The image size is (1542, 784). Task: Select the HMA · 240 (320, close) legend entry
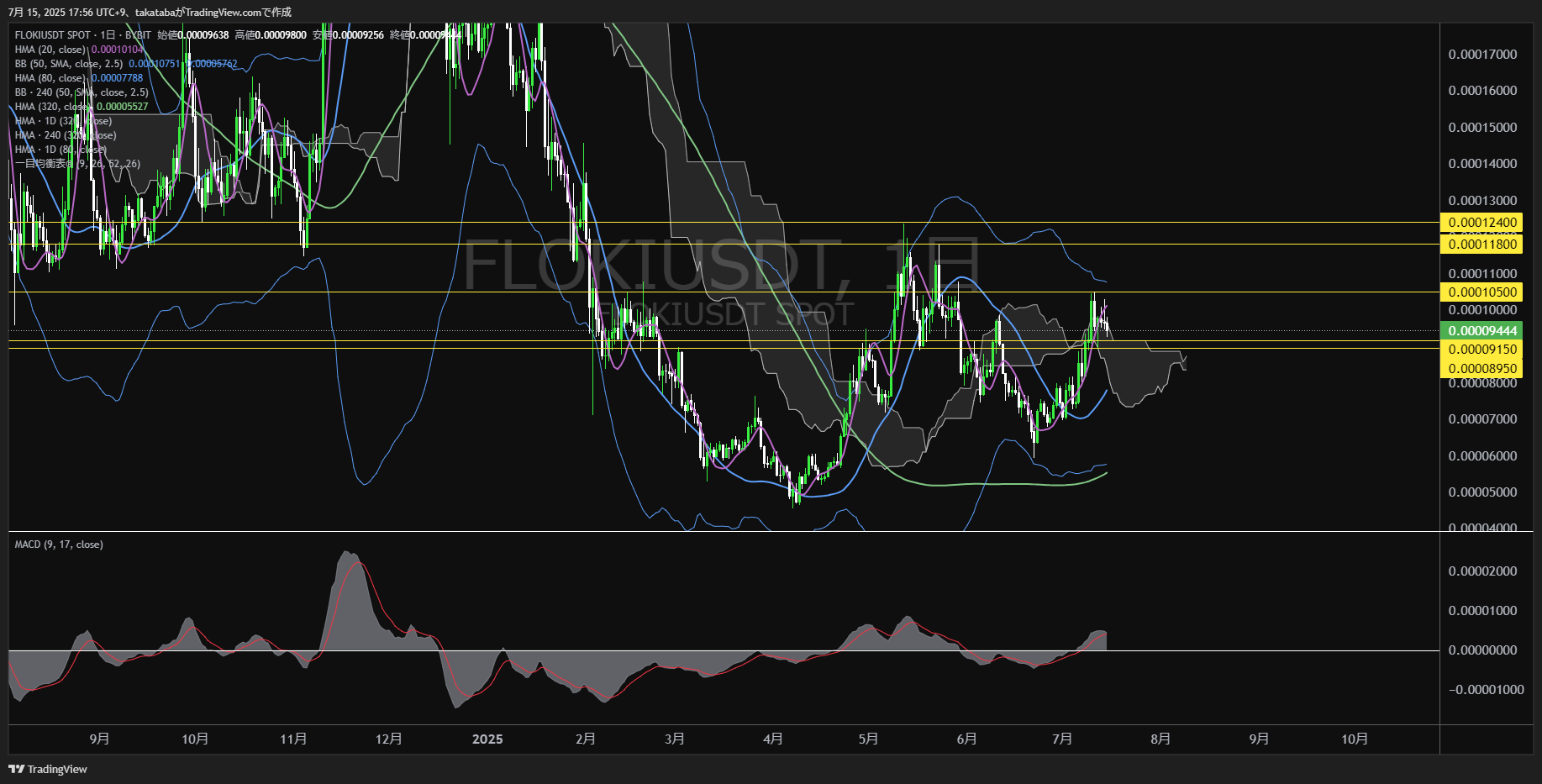pyautogui.click(x=66, y=135)
